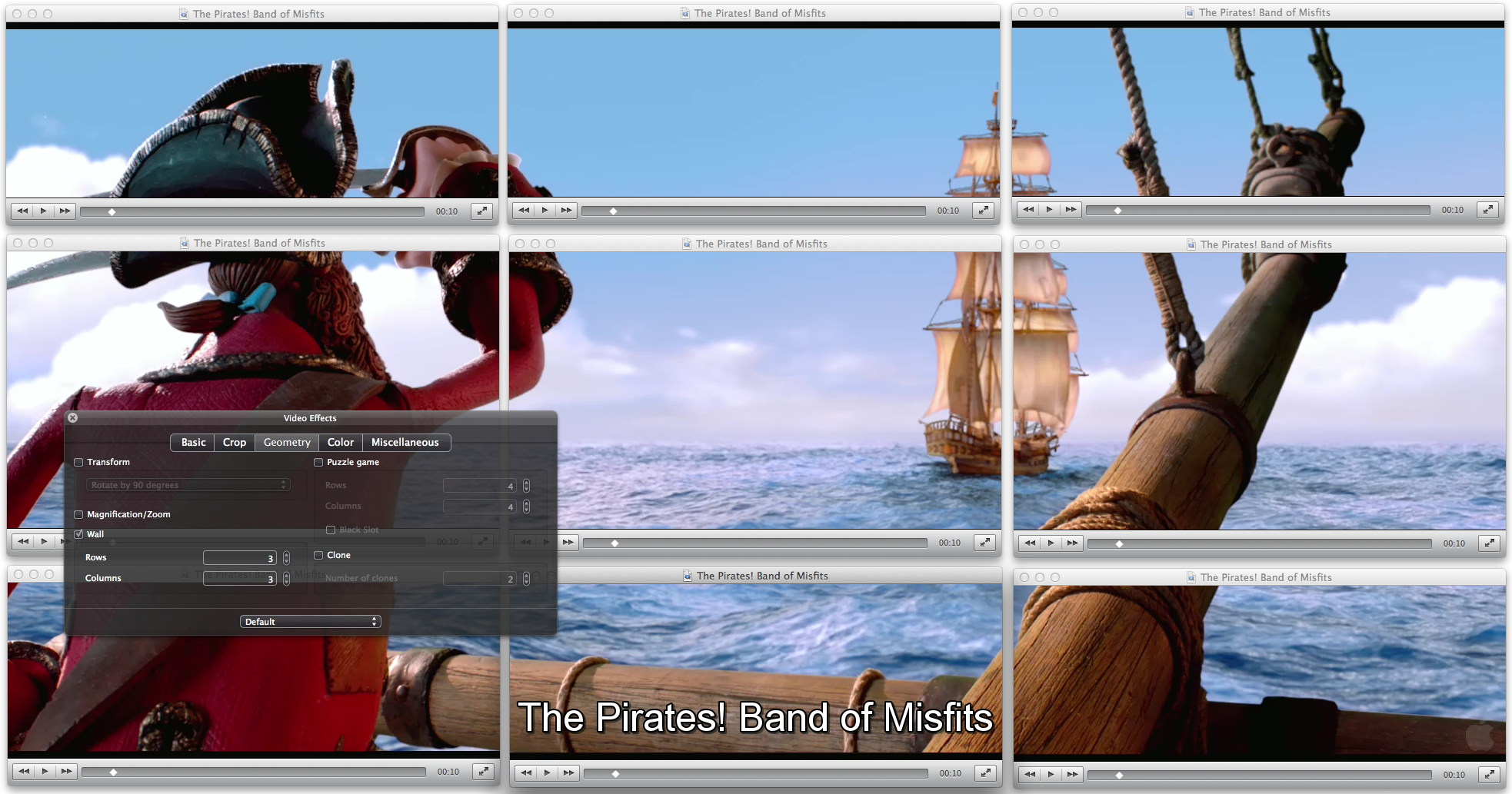Rewind video in the top-left window
Image resolution: width=1512 pixels, height=794 pixels.
[x=22, y=211]
